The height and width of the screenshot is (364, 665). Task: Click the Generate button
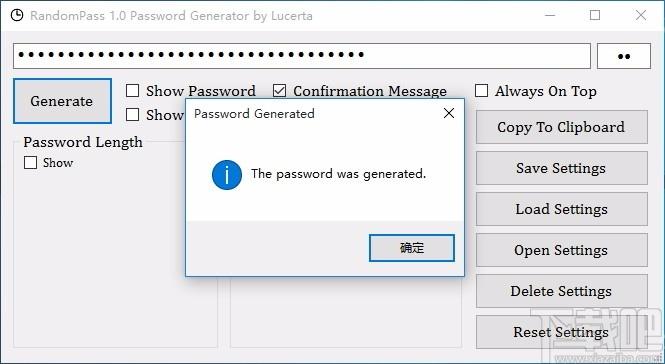pos(62,101)
